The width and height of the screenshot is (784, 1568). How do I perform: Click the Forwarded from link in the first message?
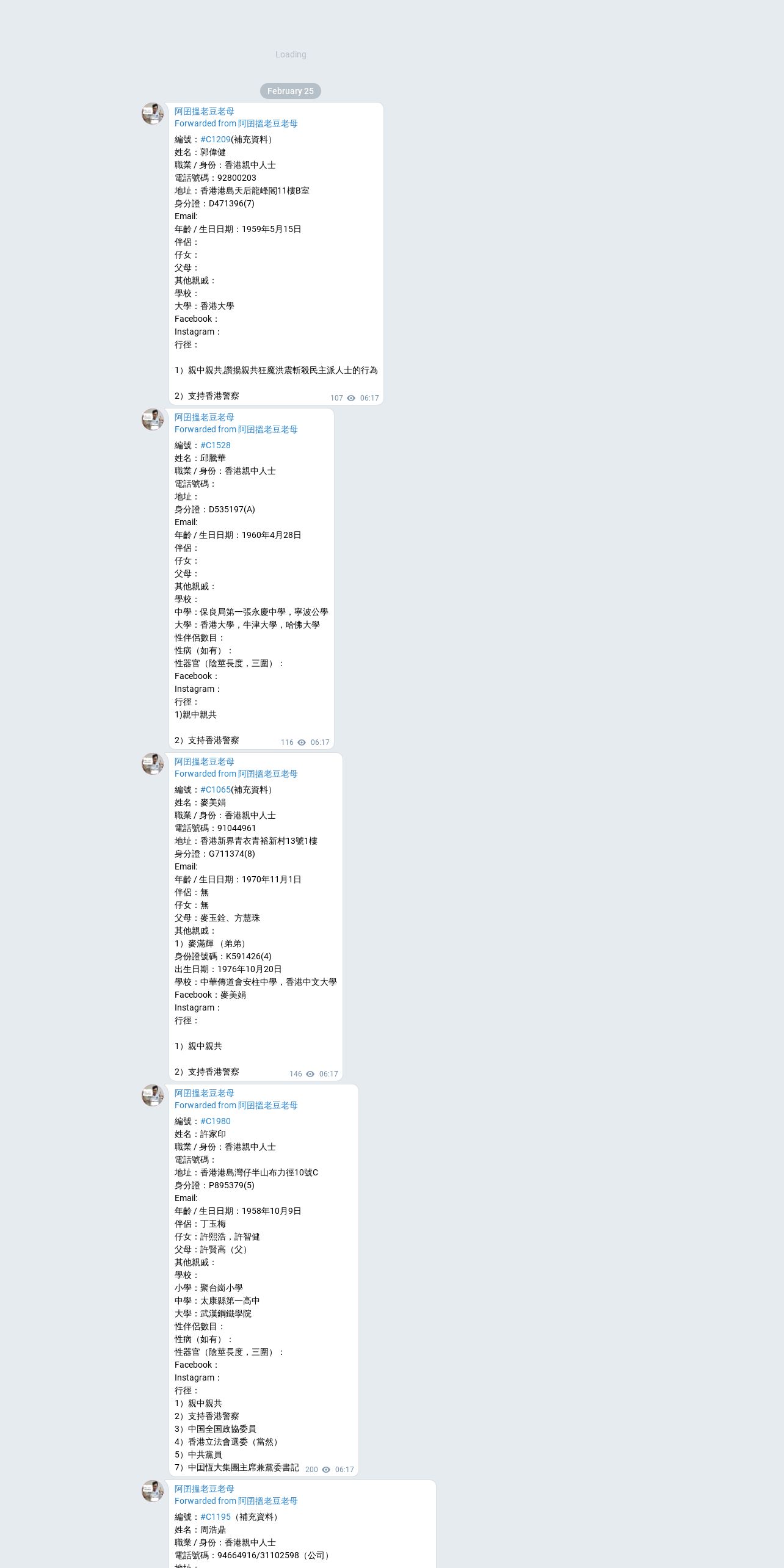tap(236, 123)
